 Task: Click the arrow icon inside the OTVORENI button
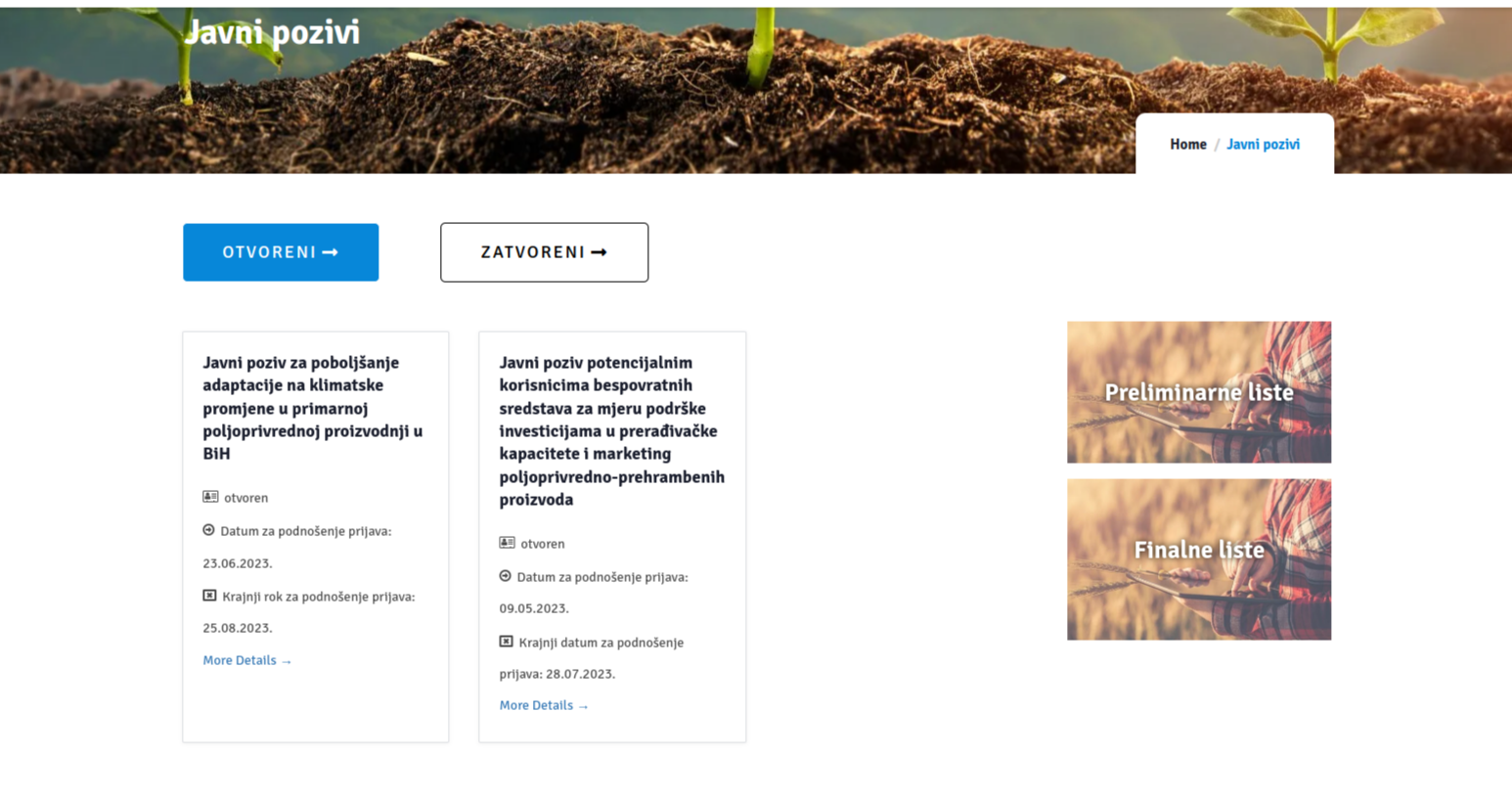pyautogui.click(x=331, y=252)
